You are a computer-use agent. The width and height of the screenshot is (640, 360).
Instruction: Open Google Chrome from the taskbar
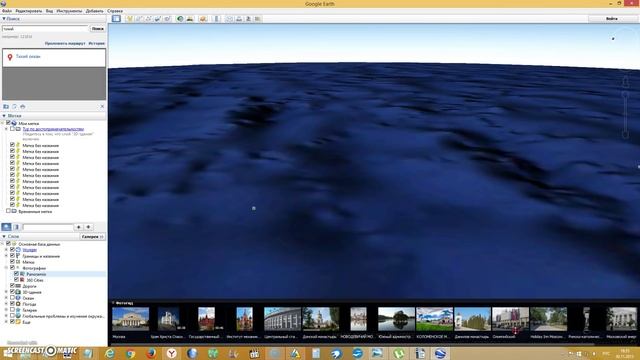(131, 353)
